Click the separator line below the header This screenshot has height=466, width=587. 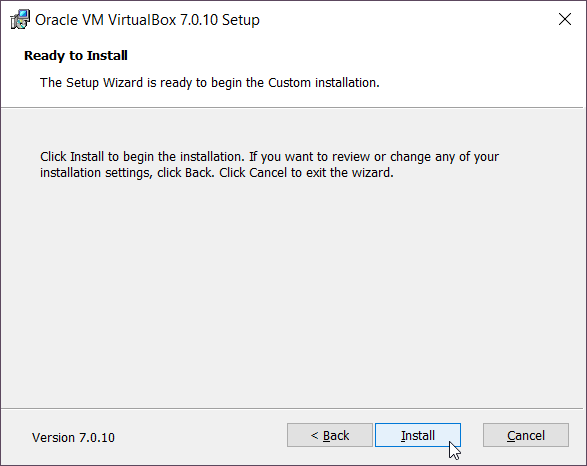[x=292, y=107]
